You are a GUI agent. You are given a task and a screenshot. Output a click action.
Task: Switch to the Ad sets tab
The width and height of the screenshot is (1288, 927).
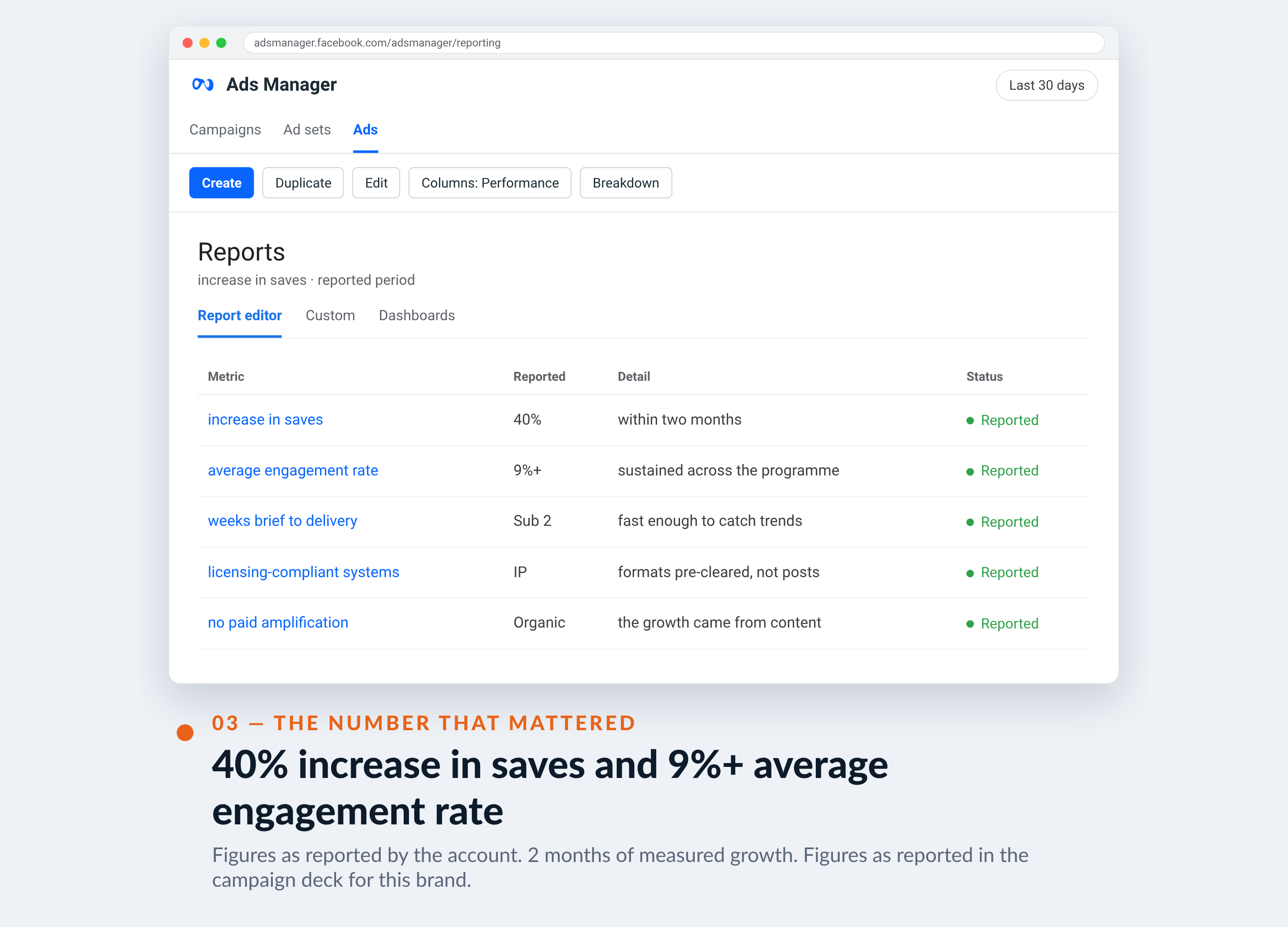(307, 130)
